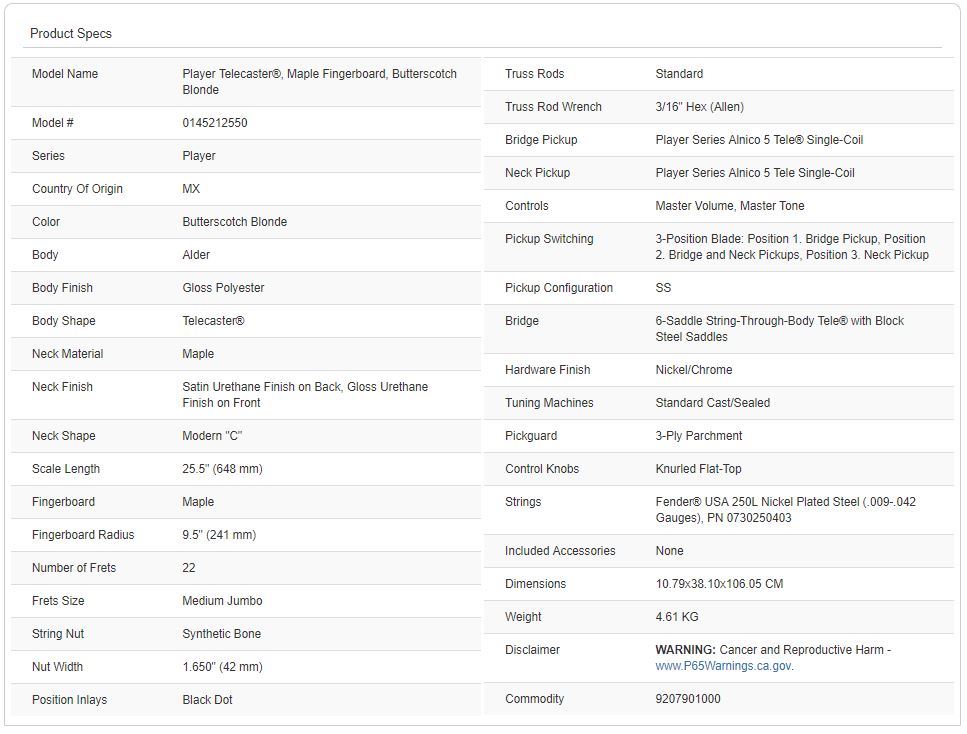Viewport: 967px width, 734px height.
Task: Click the Commodity code 9207901000
Action: pos(687,699)
